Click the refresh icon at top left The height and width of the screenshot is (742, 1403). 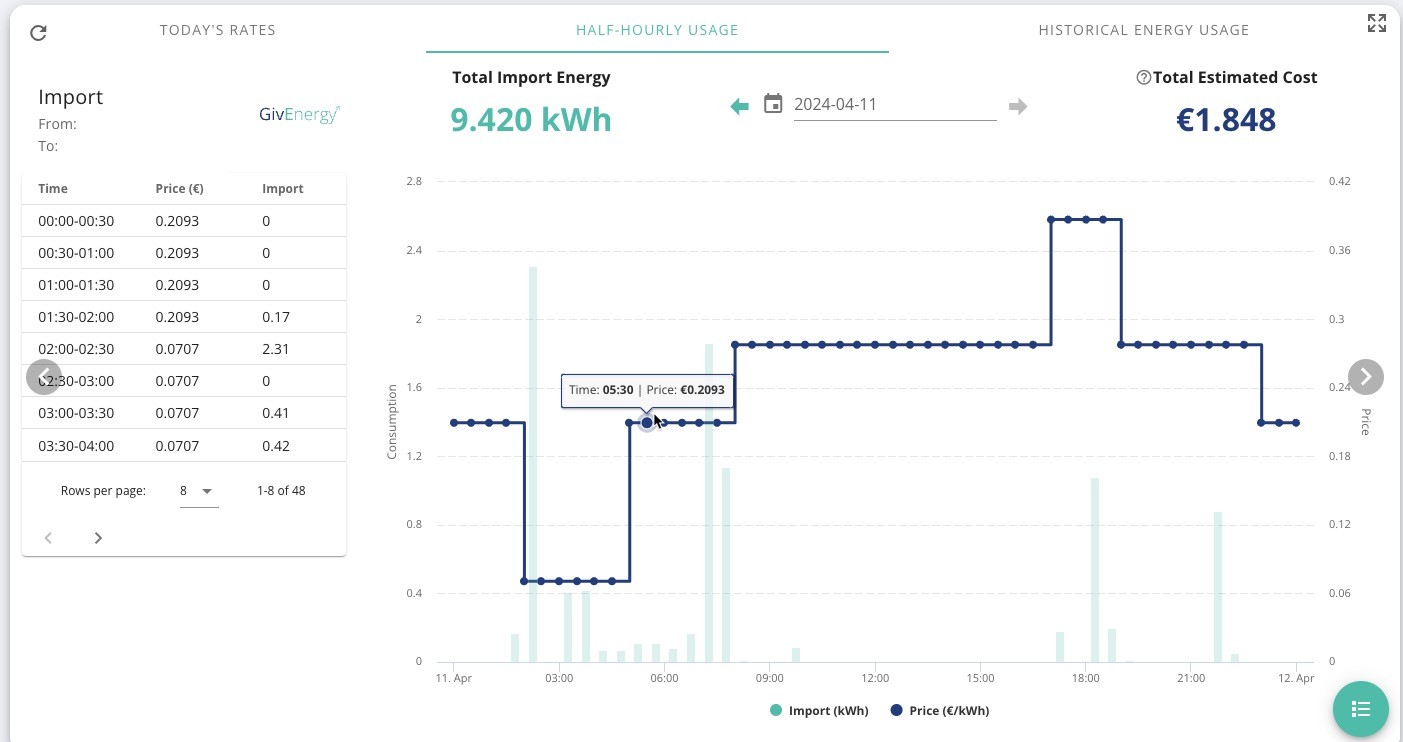[38, 33]
